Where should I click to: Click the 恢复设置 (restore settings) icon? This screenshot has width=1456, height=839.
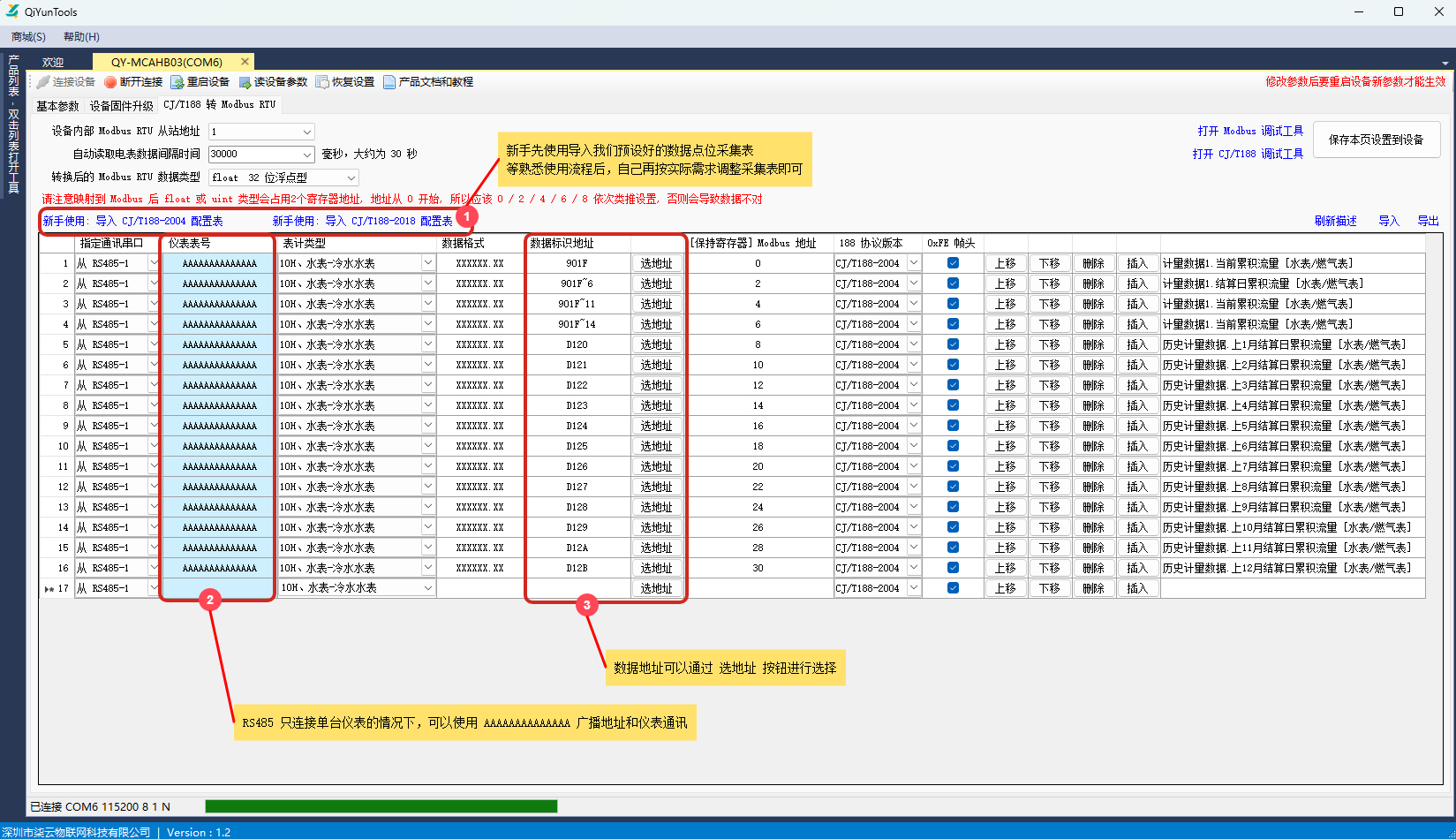[321, 81]
